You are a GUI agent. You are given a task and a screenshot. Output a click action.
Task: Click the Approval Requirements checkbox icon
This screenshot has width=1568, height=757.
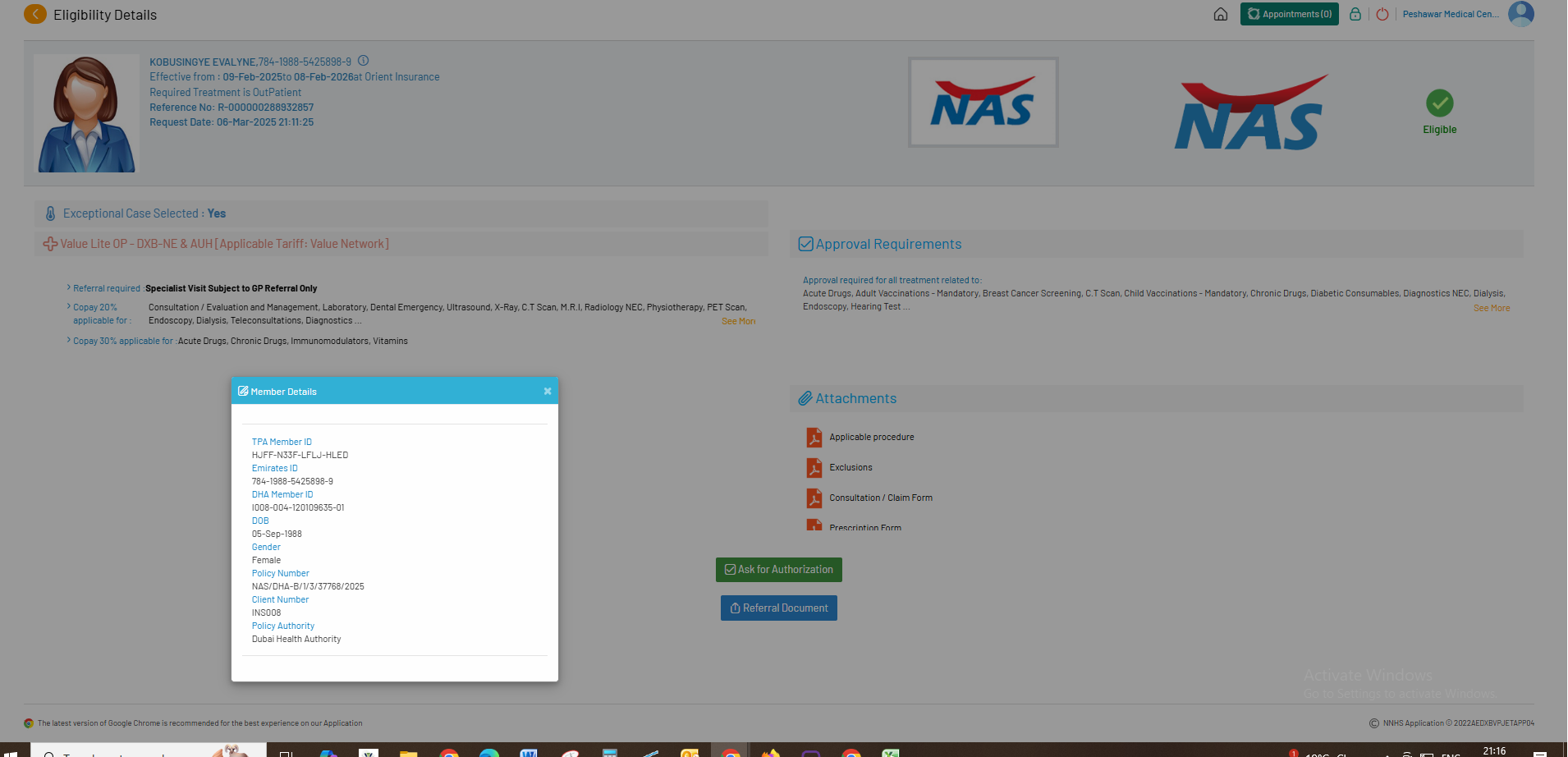[x=806, y=244]
